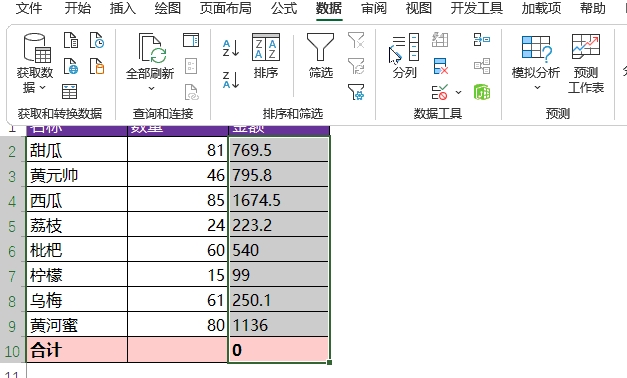Viewport: 627px width, 378px height.
Task: Click the 获取数据 (Get Data) button
Action: click(x=35, y=63)
